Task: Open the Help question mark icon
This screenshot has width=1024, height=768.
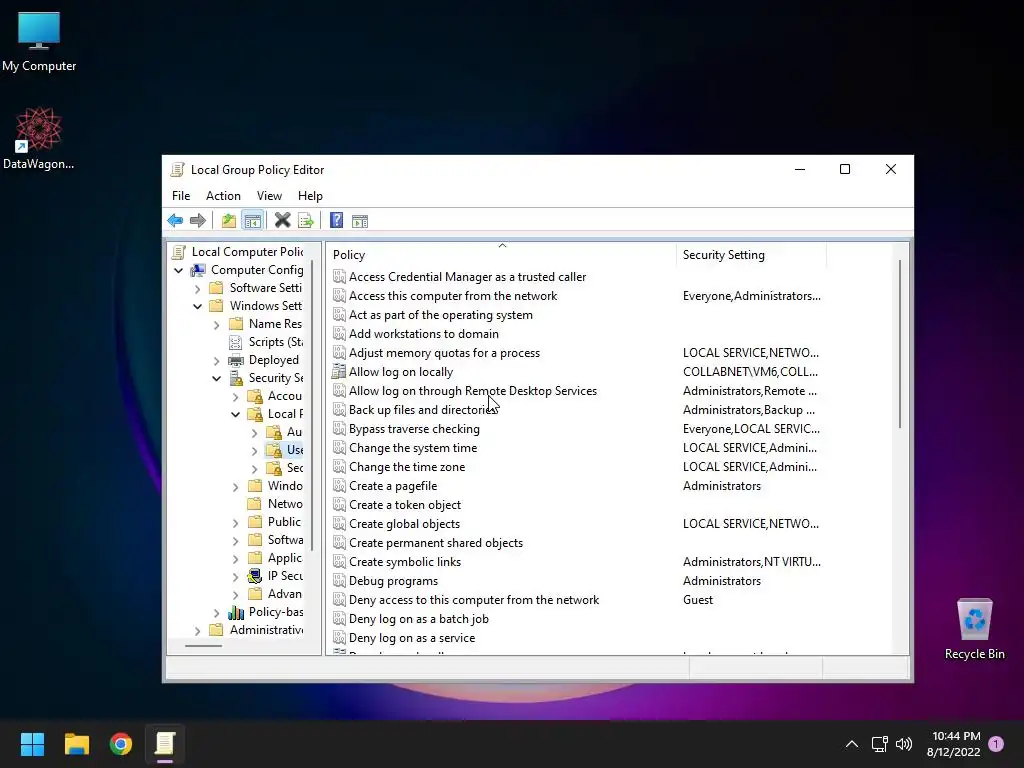Action: (x=336, y=221)
